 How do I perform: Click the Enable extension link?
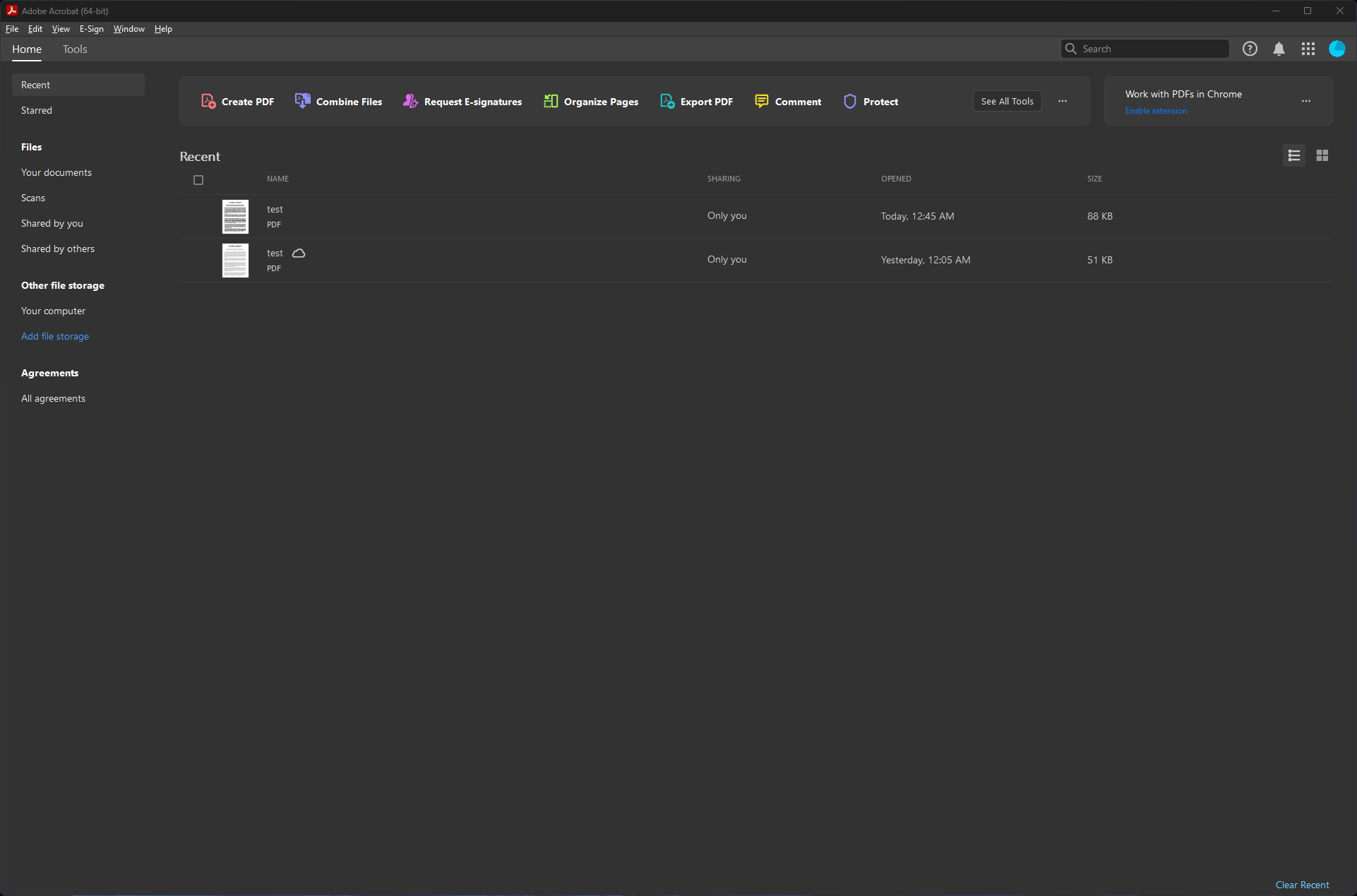[x=1156, y=111]
